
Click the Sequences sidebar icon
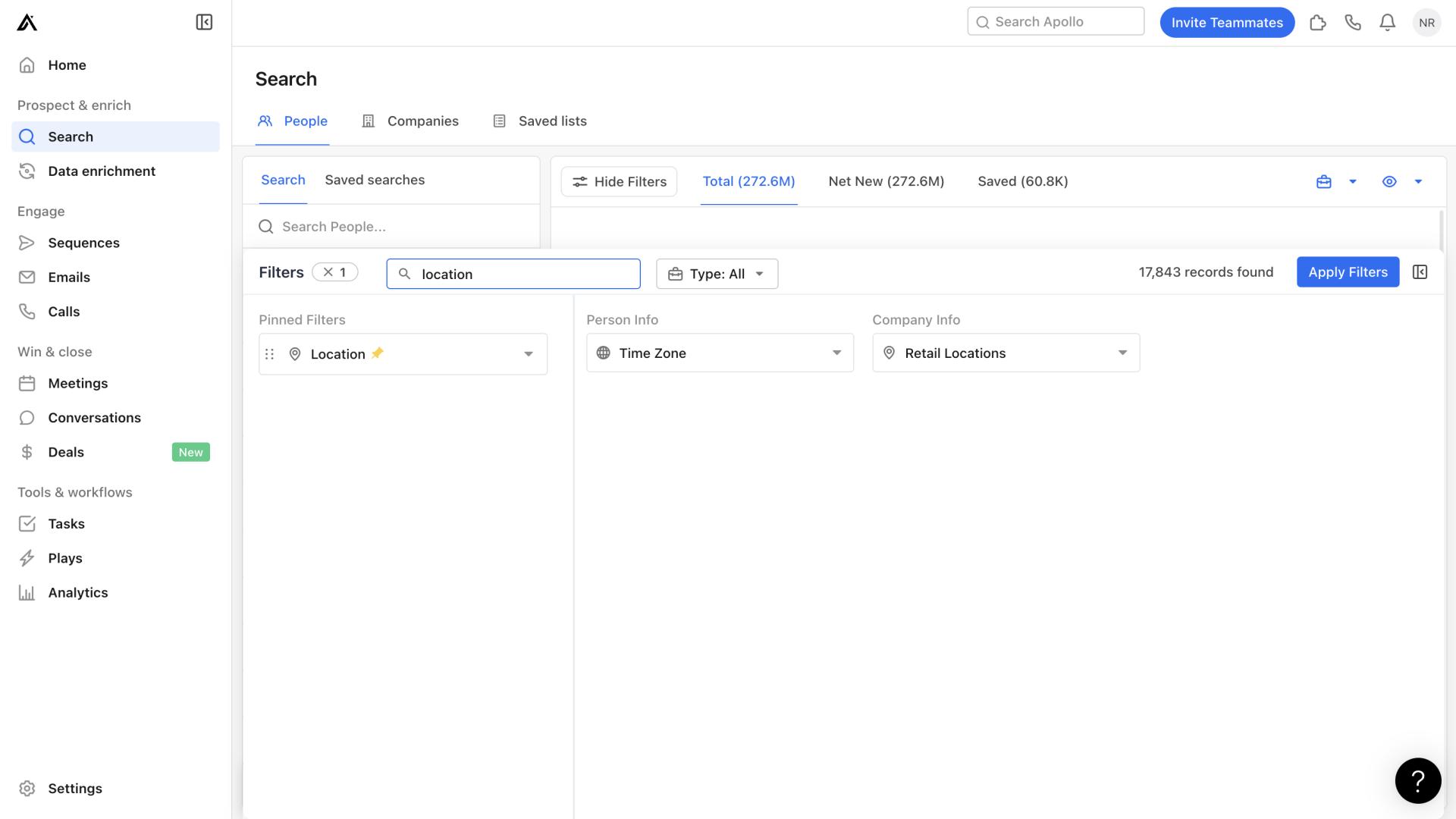(27, 243)
